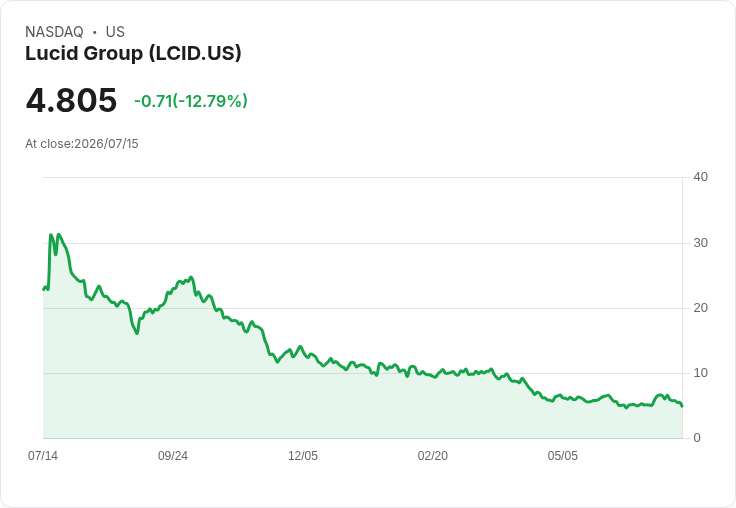
Task: Click the NASDAQ exchange label
Action: pos(54,32)
